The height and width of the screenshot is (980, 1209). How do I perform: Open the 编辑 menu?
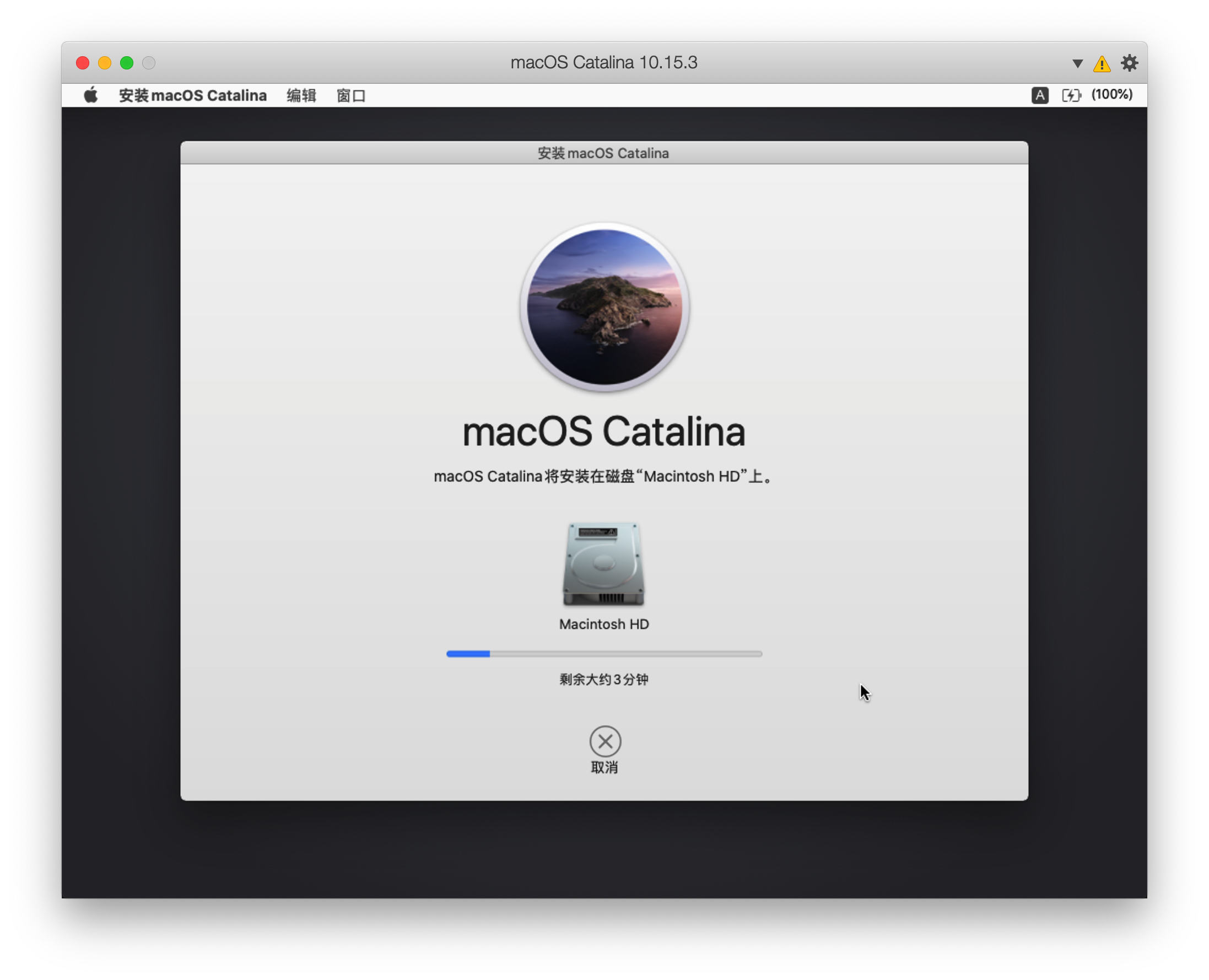pyautogui.click(x=301, y=95)
